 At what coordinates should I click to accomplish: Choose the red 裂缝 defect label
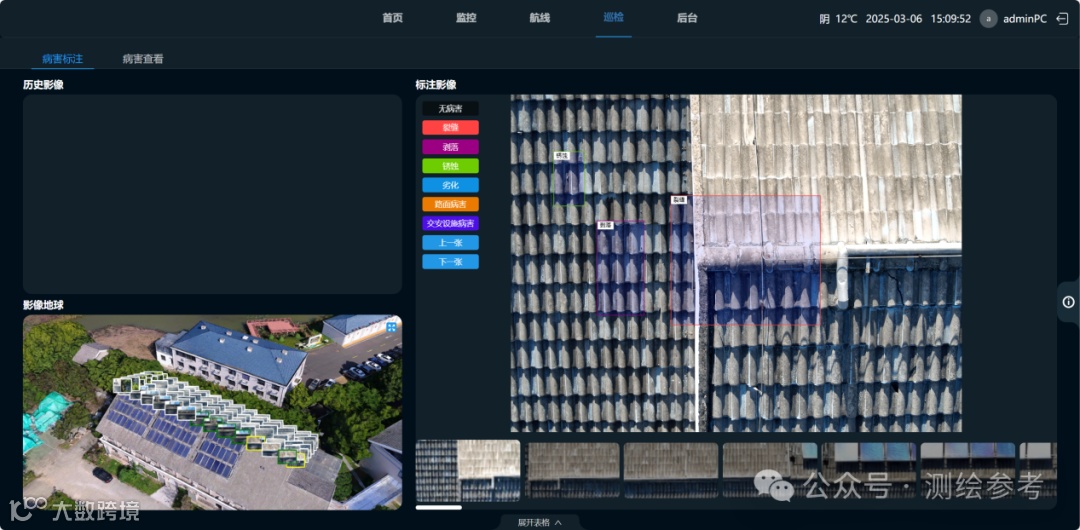[450, 128]
